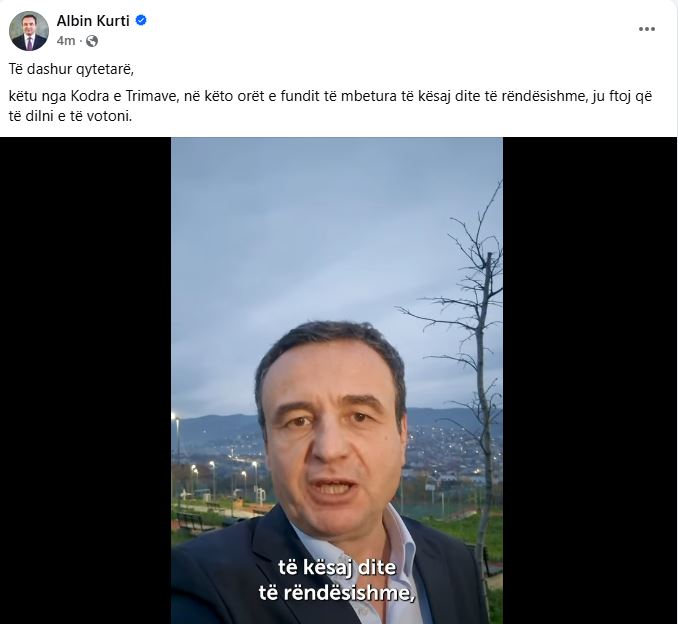Click the right black bar beside the video
This screenshot has height=624, width=678.
[x=590, y=381]
